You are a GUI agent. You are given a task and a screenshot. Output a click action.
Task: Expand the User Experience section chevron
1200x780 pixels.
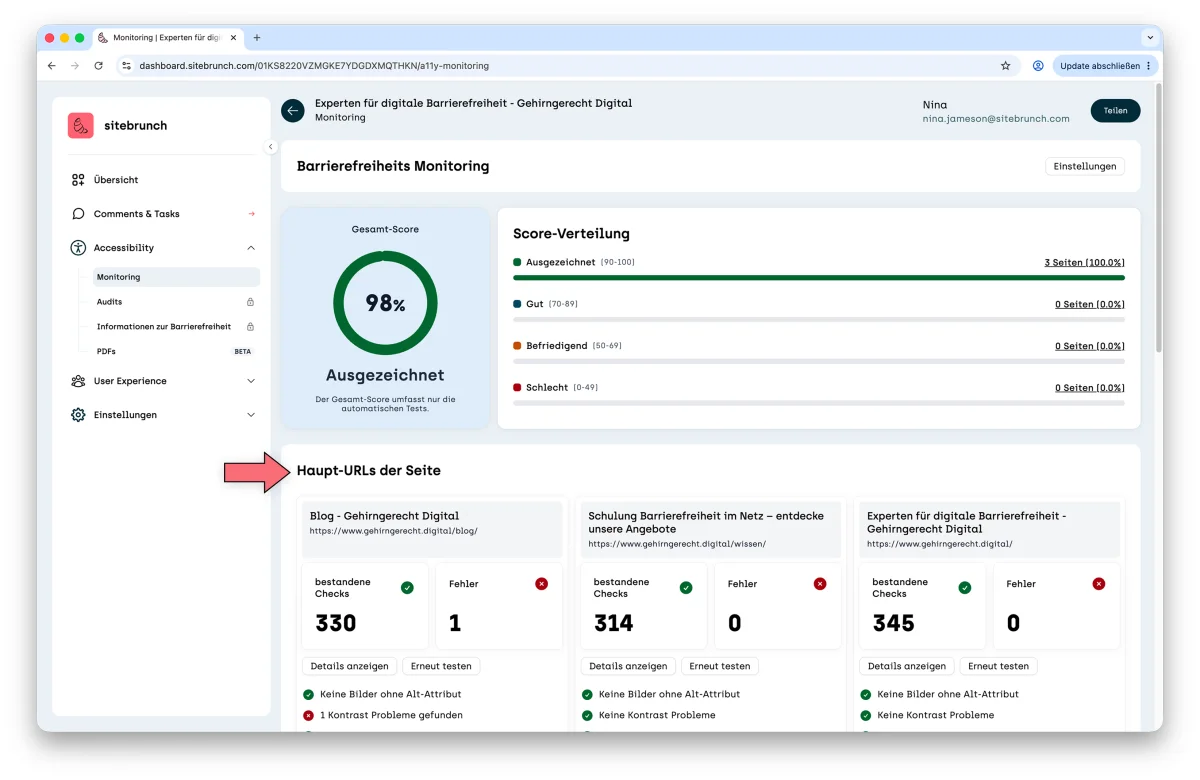251,381
